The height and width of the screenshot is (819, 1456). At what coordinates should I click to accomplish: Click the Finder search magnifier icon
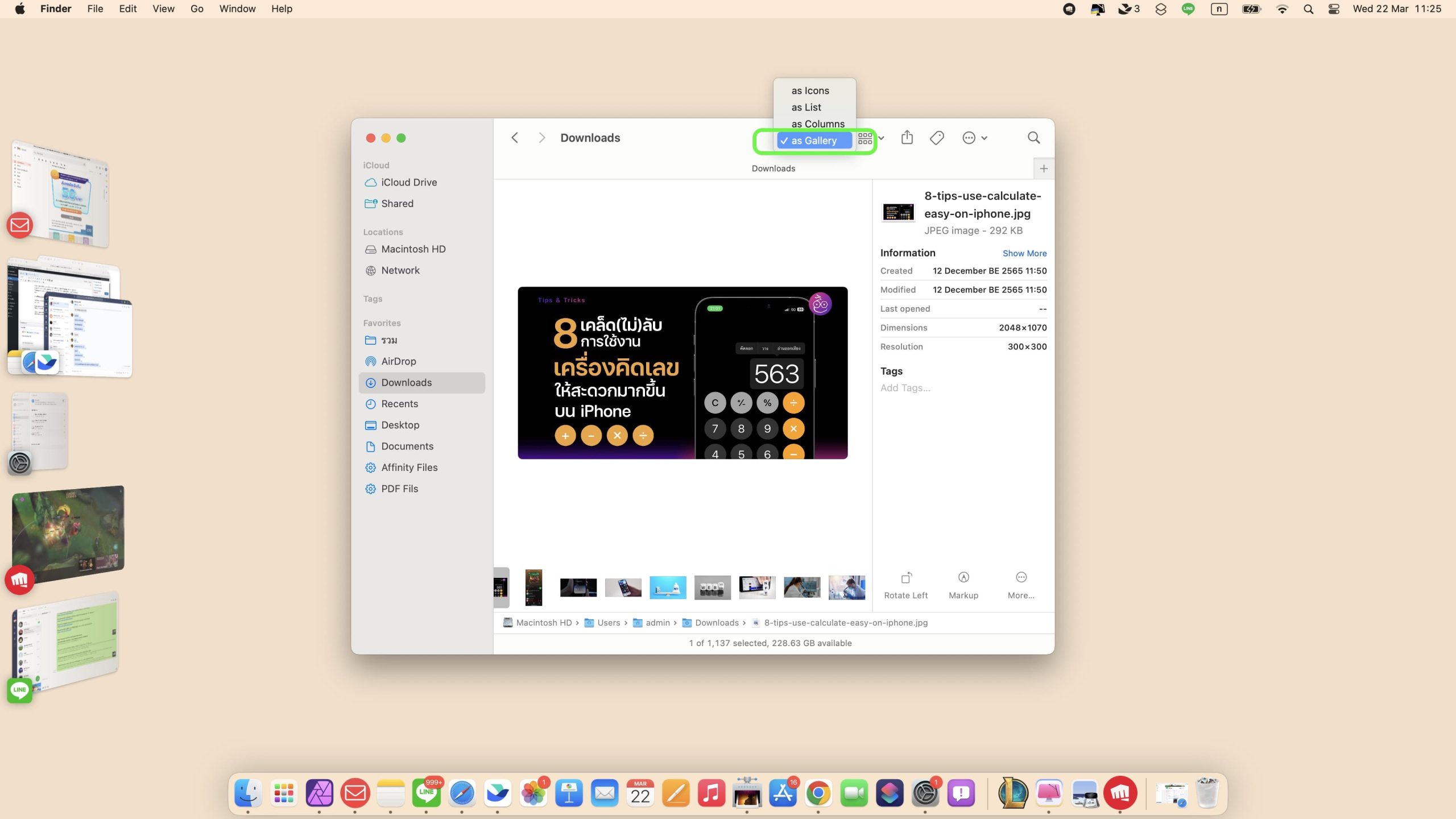click(1033, 138)
